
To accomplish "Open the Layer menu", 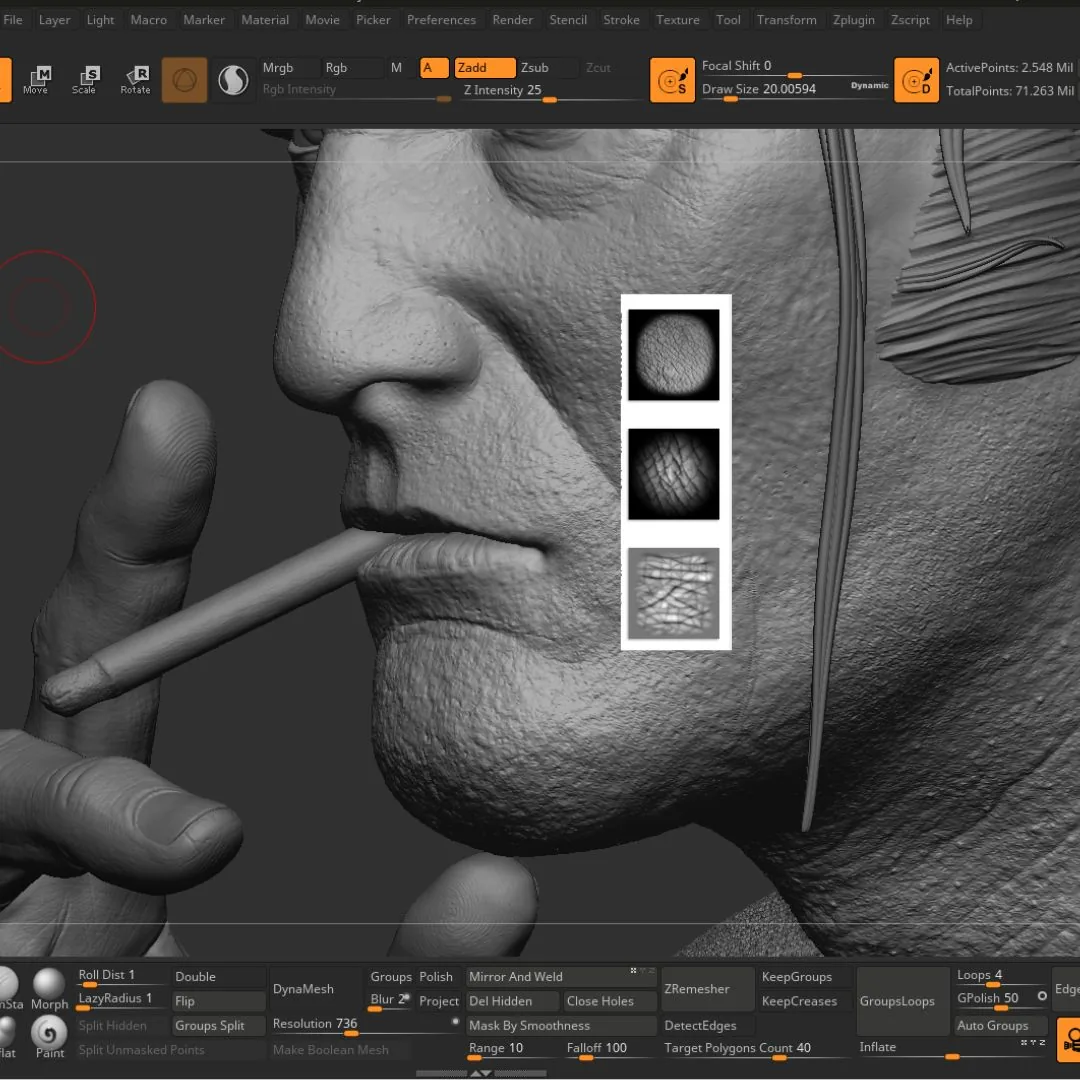I will (54, 20).
